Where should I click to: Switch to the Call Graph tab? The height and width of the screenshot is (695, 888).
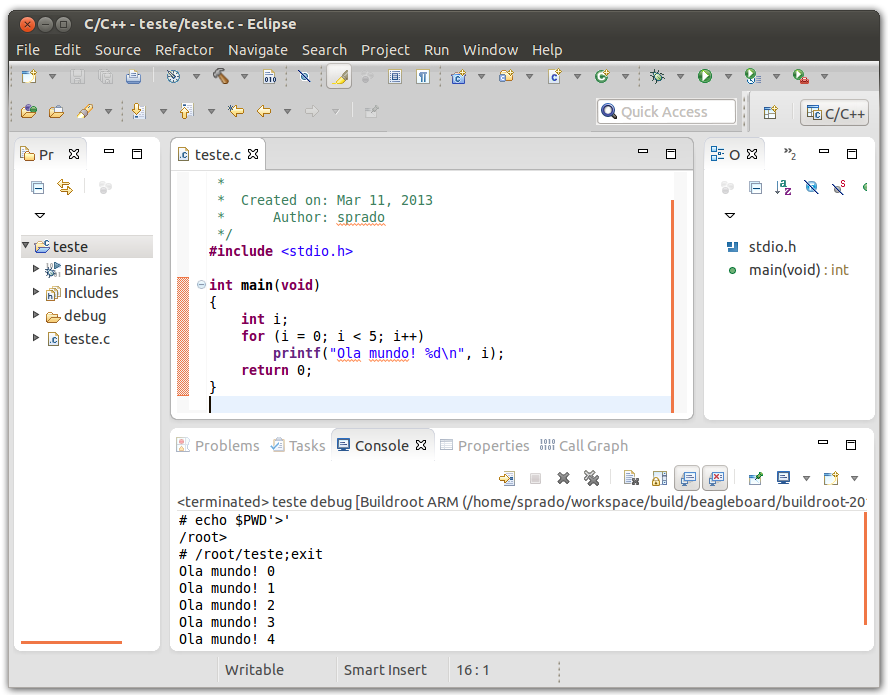click(x=584, y=446)
